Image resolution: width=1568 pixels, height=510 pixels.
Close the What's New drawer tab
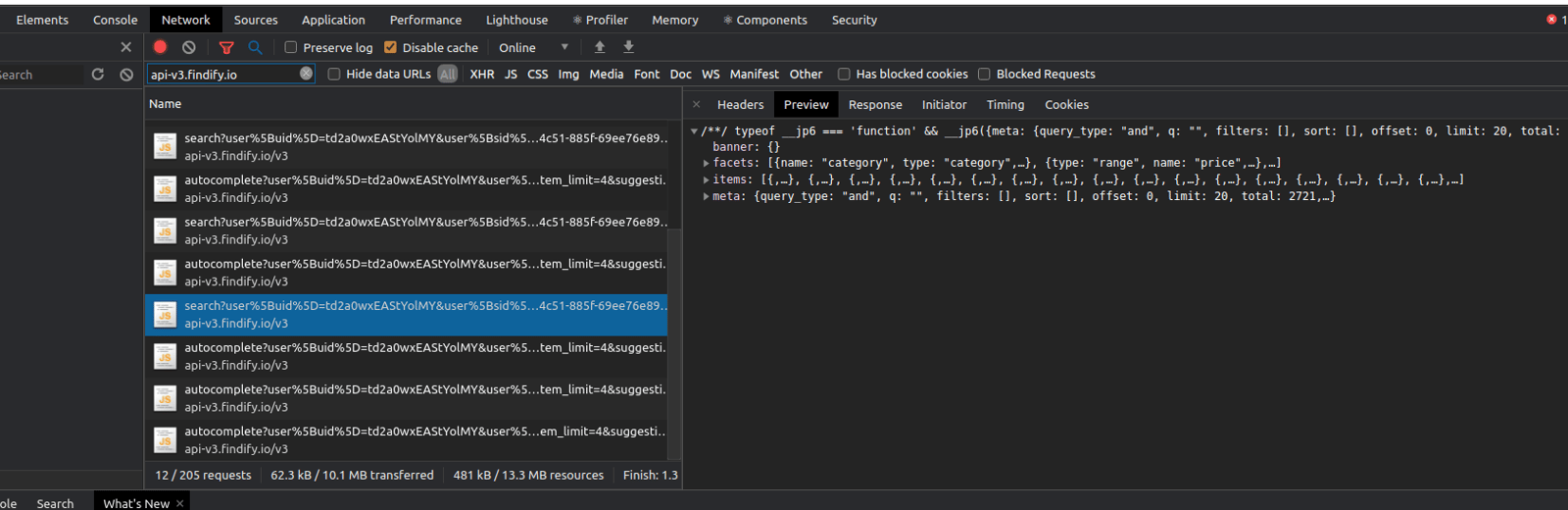pos(179,503)
